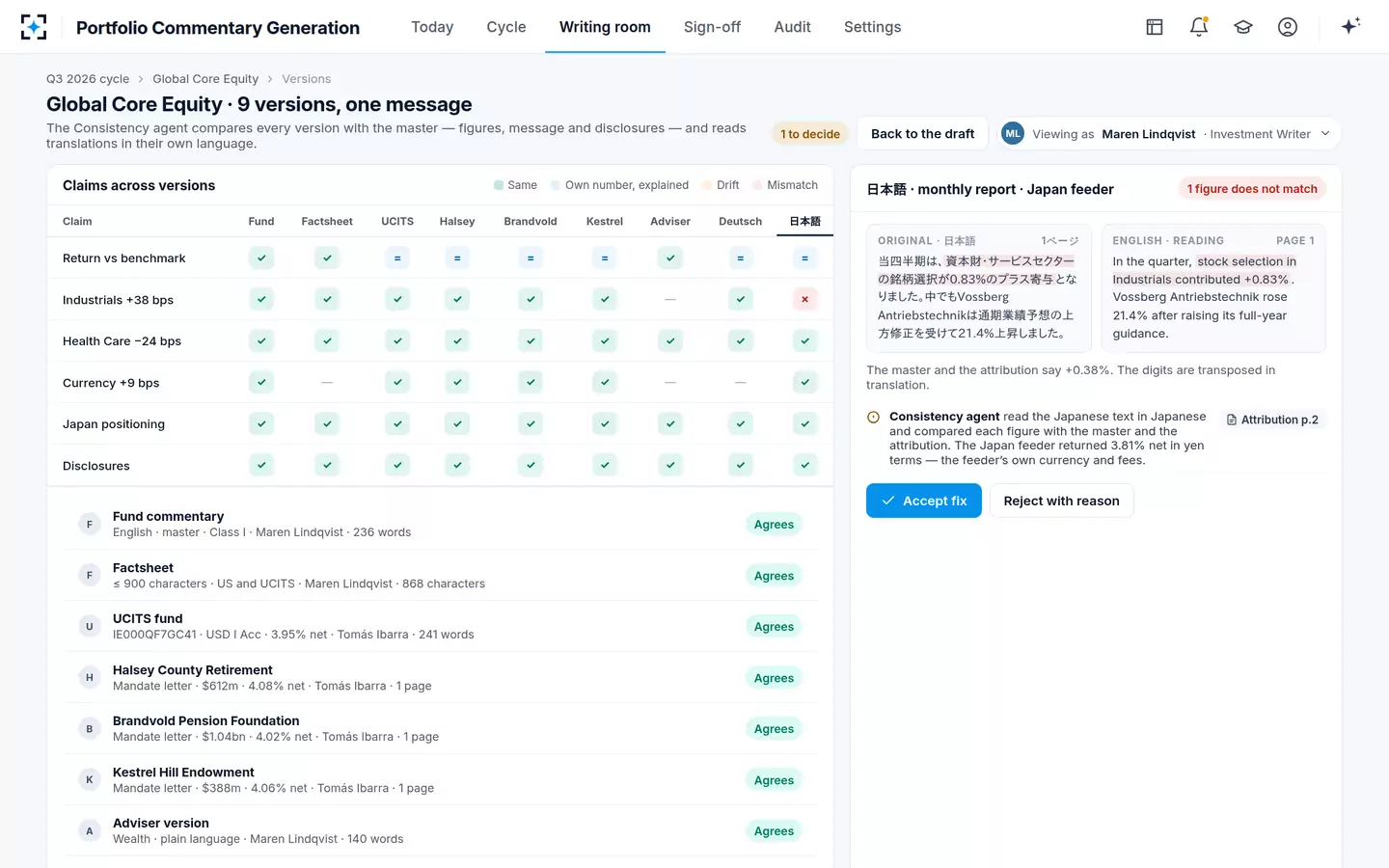
Task: Click the app logo icon
Action: coord(34,27)
